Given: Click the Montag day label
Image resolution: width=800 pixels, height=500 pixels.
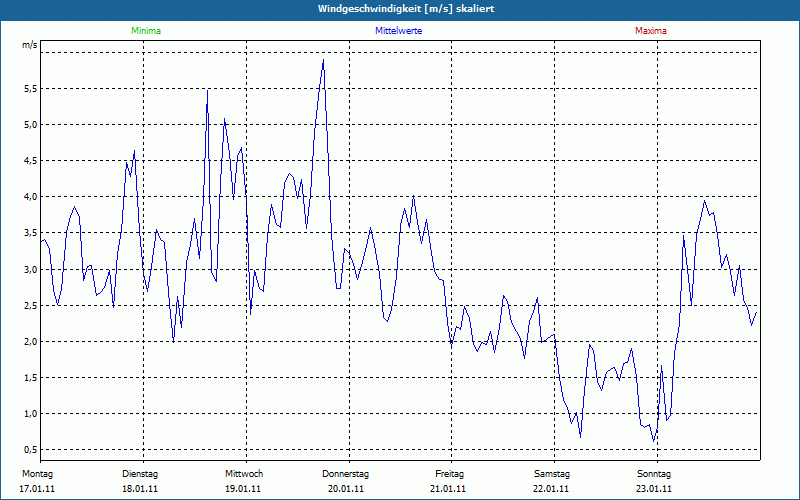Looking at the screenshot, I should pyautogui.click(x=37, y=474).
